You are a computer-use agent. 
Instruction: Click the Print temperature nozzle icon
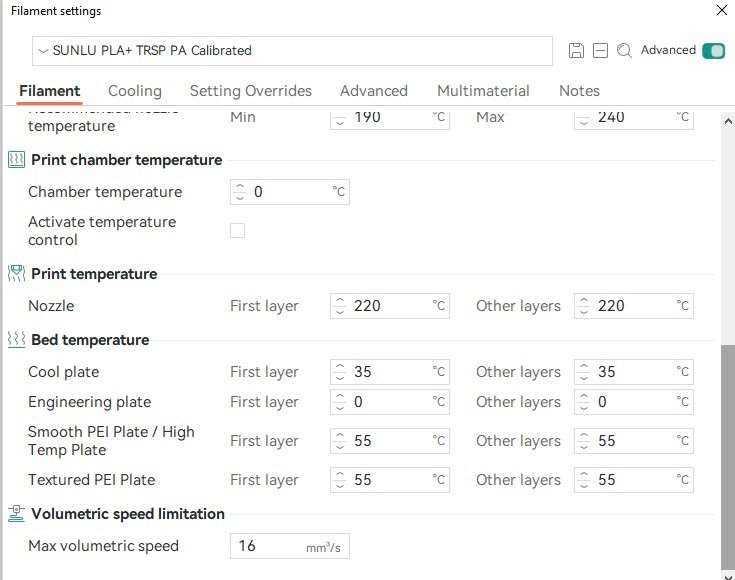pos(16,274)
